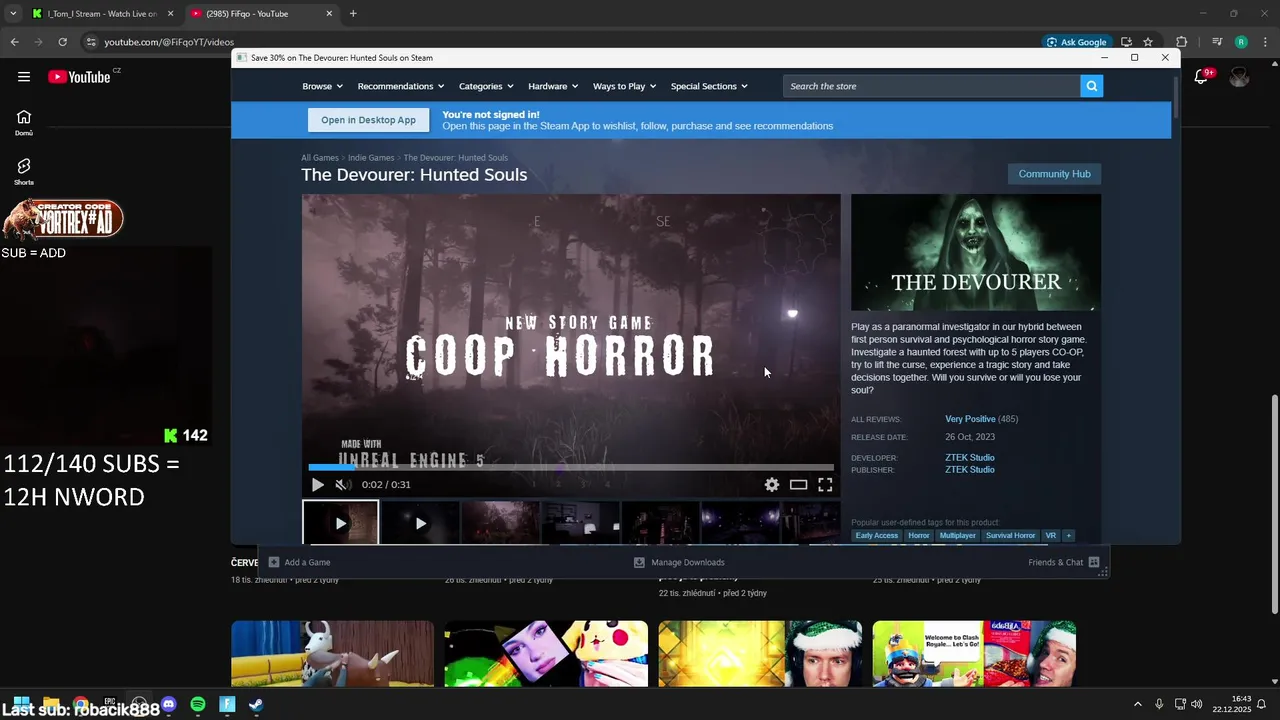Bookmark this page with star icon
This screenshot has width=1280, height=720.
pyautogui.click(x=1148, y=42)
